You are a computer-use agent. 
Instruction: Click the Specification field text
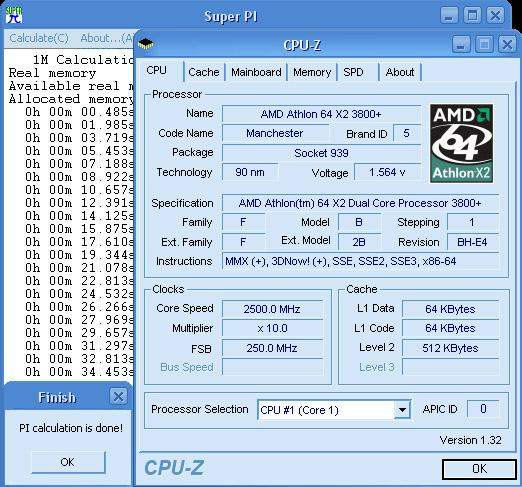(x=360, y=203)
